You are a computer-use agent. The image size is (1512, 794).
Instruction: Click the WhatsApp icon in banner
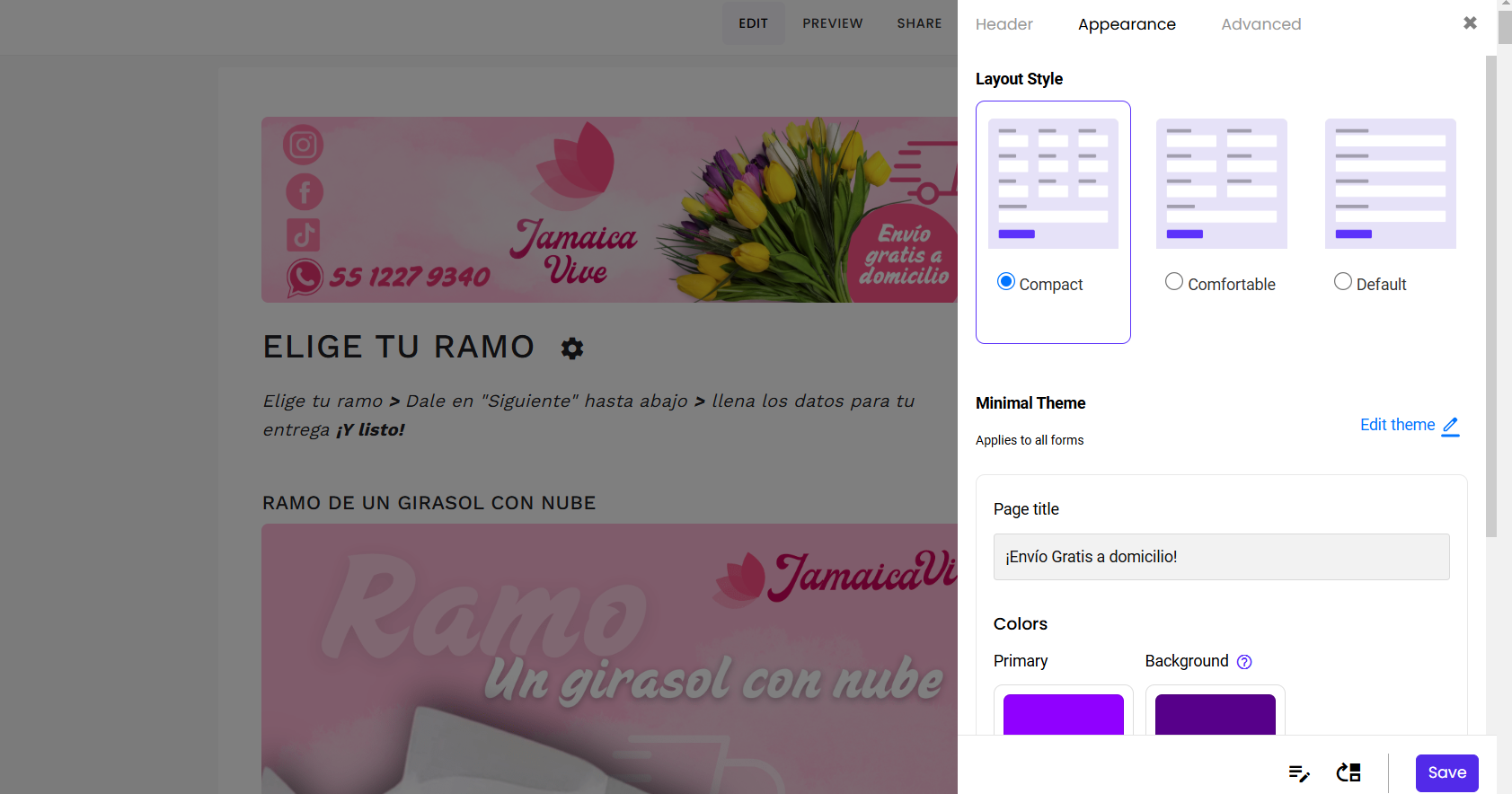[305, 278]
